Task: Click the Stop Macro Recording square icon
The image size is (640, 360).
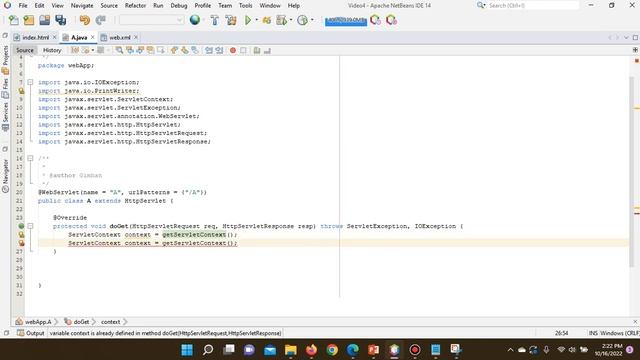Action: click(x=243, y=50)
